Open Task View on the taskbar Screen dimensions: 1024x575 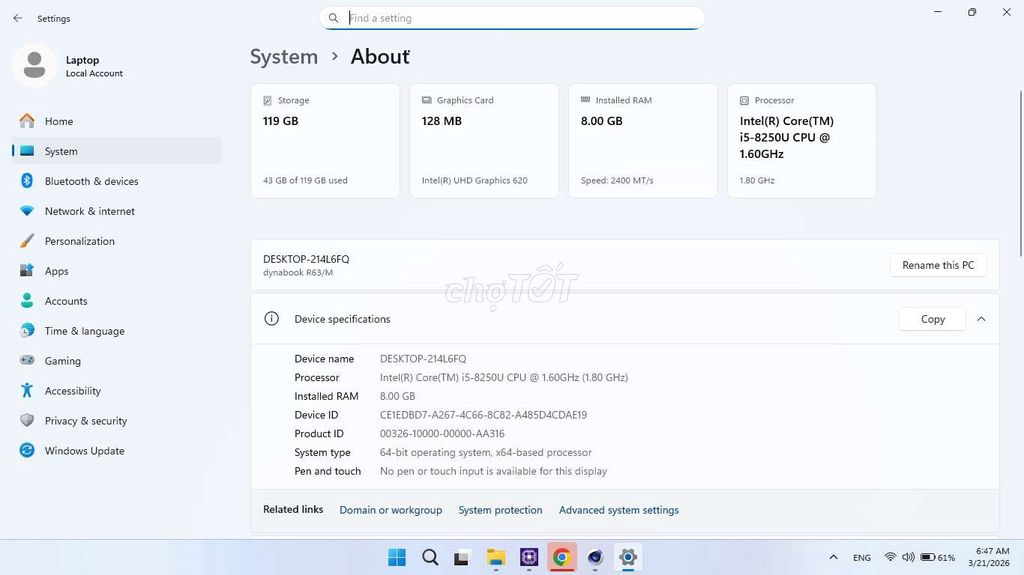[462, 558]
